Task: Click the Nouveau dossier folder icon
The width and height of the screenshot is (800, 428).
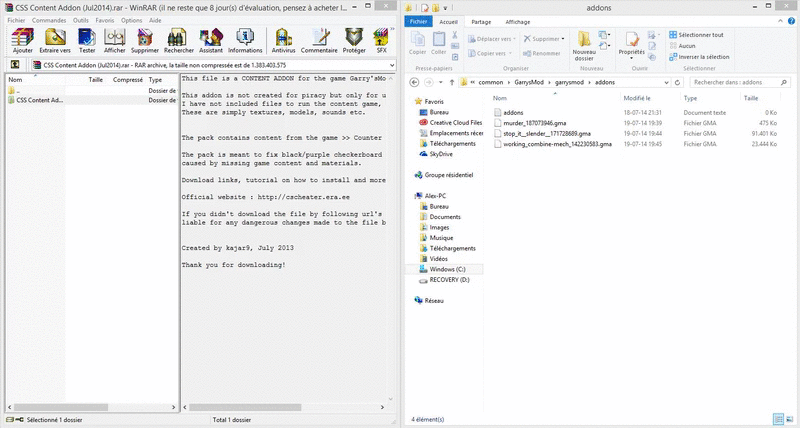Action: pos(584,45)
